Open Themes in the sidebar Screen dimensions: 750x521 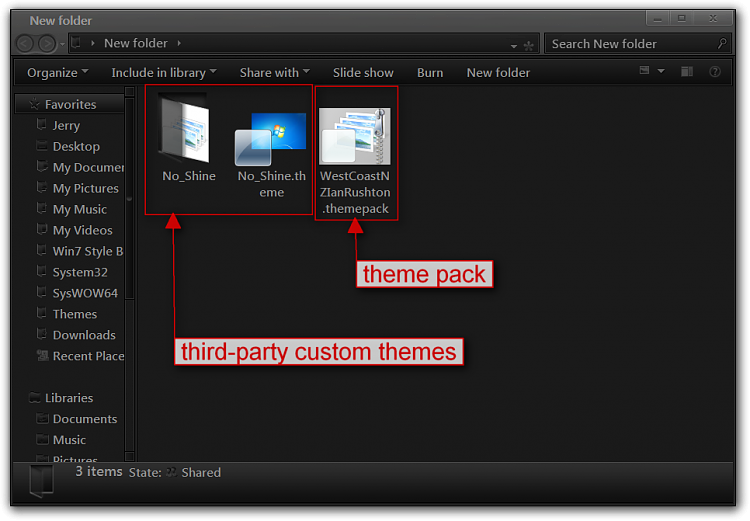click(75, 314)
